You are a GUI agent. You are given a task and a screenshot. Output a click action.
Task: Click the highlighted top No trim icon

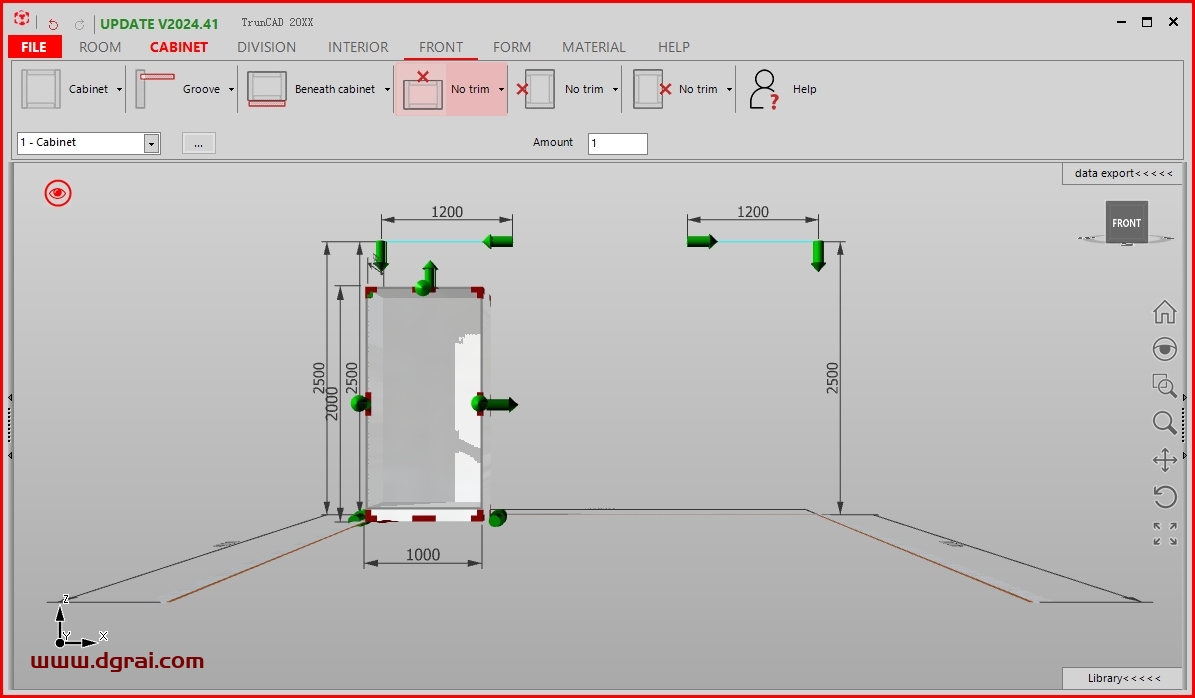423,89
